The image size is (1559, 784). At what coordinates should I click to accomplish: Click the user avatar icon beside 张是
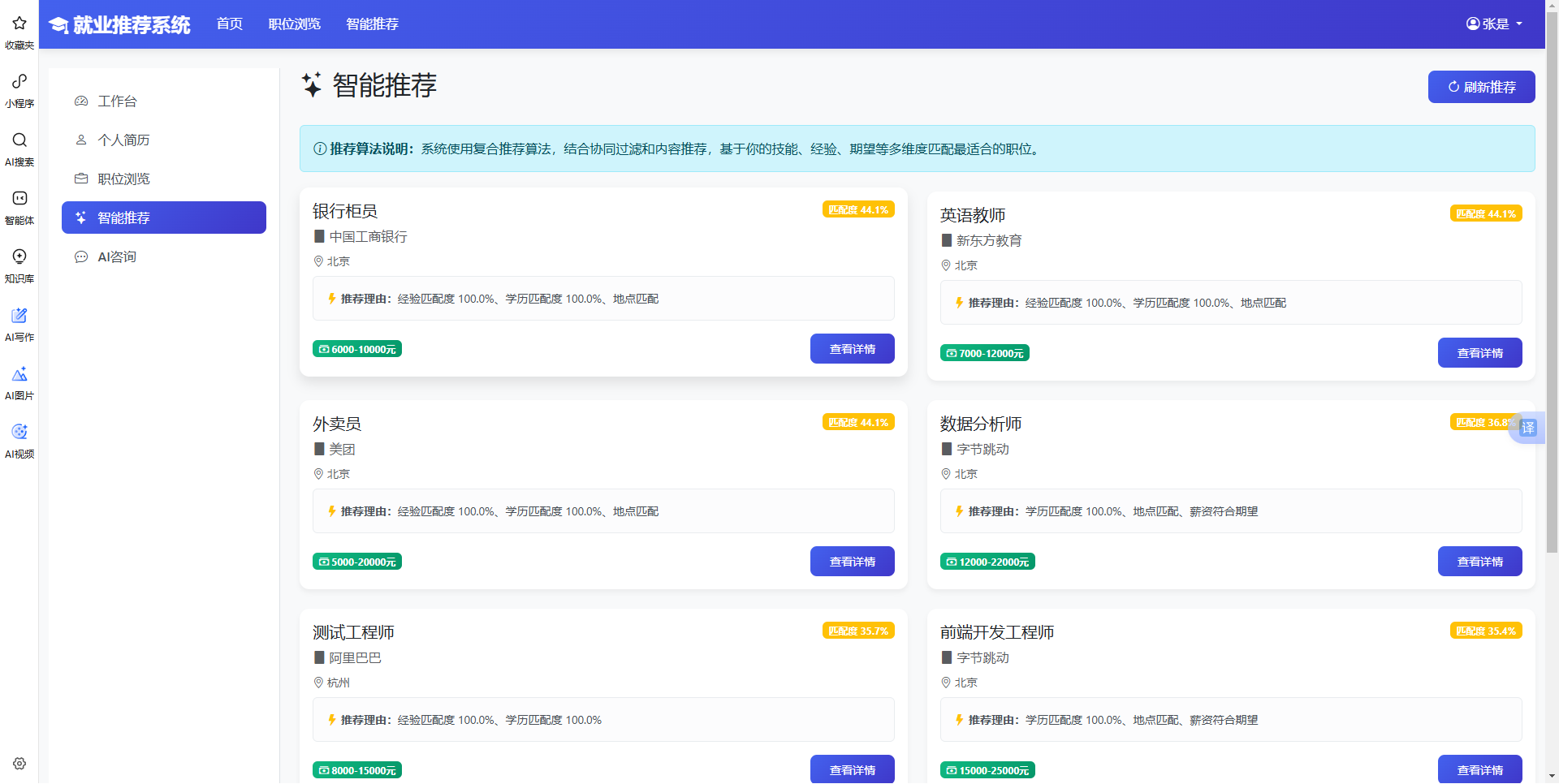click(x=1472, y=24)
